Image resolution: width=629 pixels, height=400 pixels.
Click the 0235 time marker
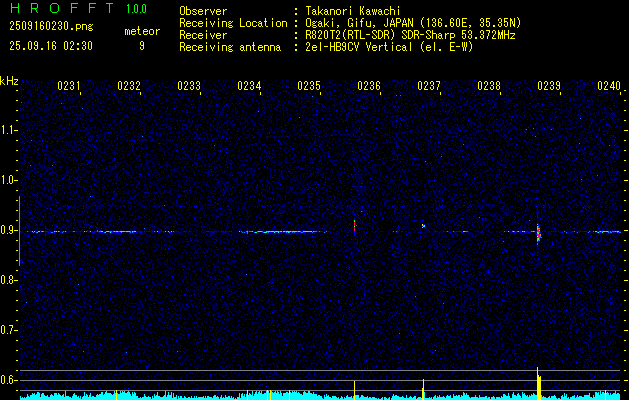tap(309, 86)
